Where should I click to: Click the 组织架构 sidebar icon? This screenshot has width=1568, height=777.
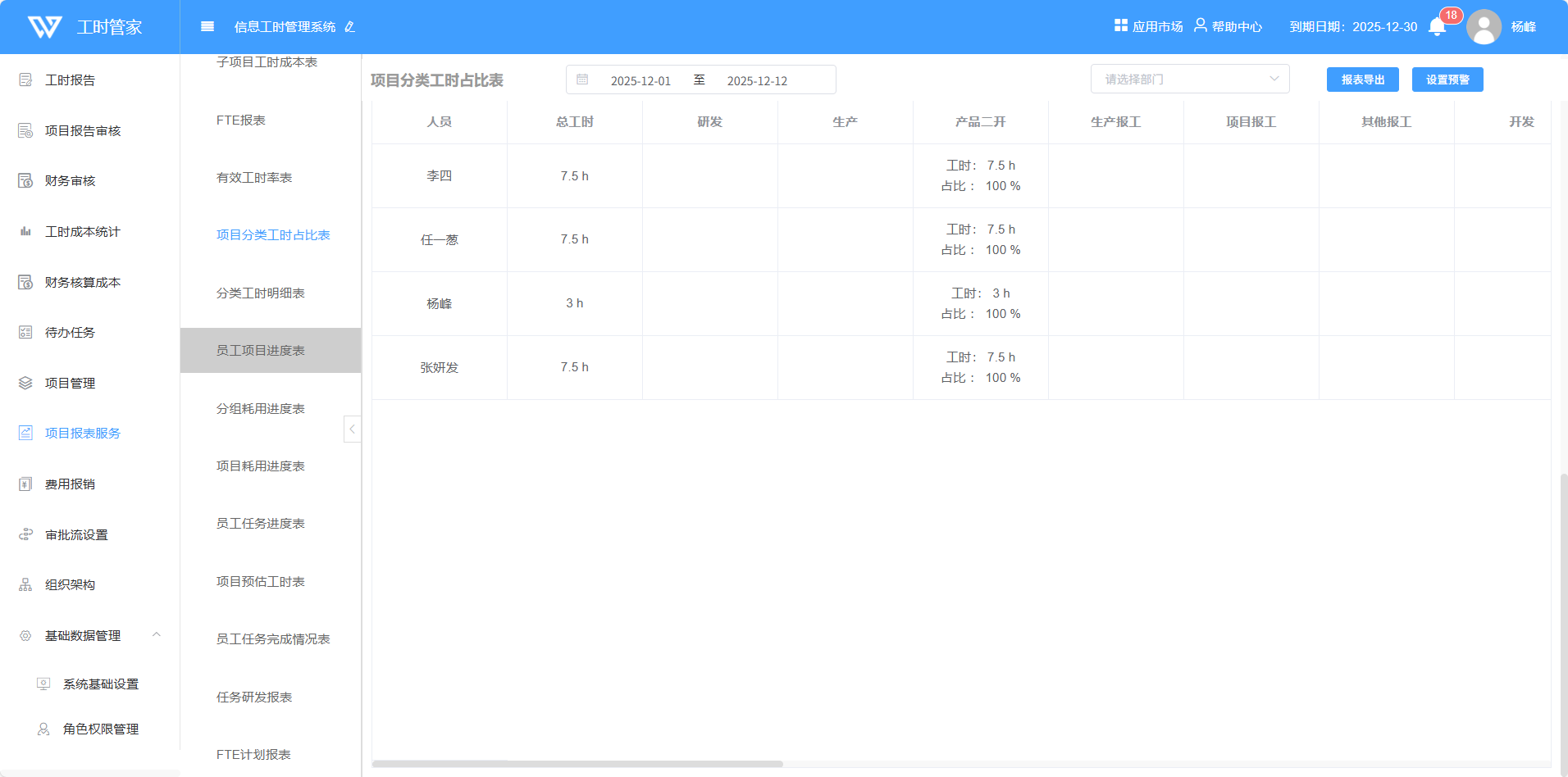pos(25,585)
